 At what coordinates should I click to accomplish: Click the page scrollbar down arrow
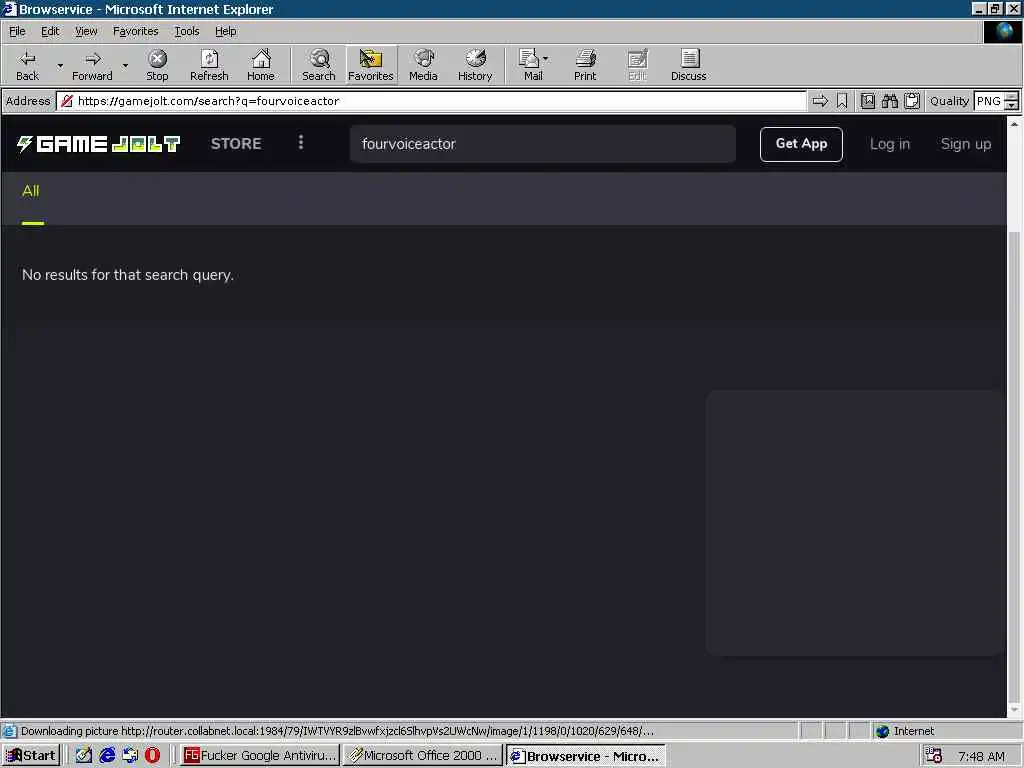click(1014, 710)
